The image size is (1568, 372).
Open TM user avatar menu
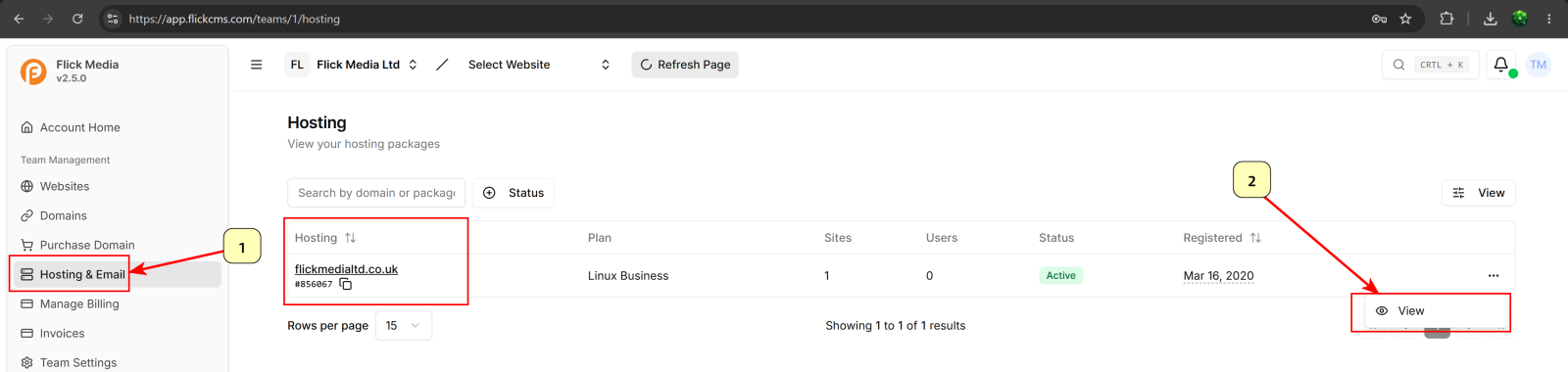pyautogui.click(x=1539, y=65)
